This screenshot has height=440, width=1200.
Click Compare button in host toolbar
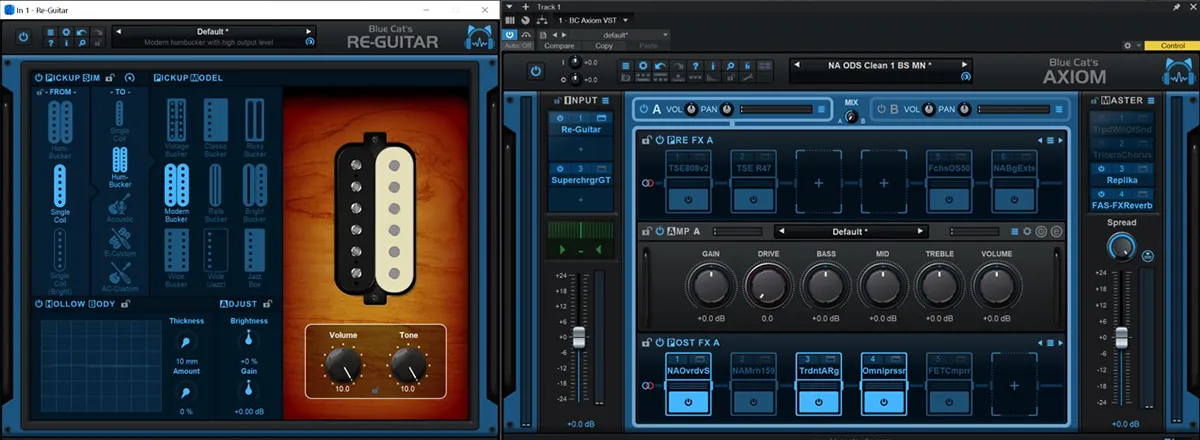(x=559, y=46)
